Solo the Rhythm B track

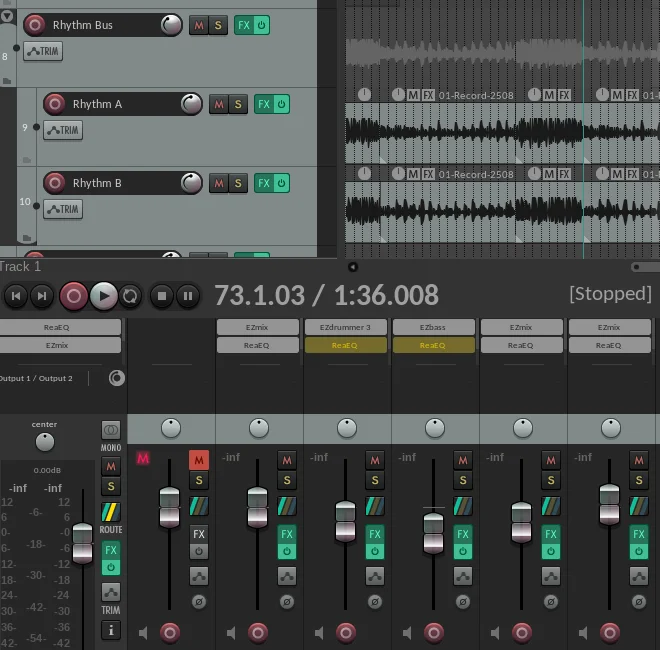click(x=238, y=183)
